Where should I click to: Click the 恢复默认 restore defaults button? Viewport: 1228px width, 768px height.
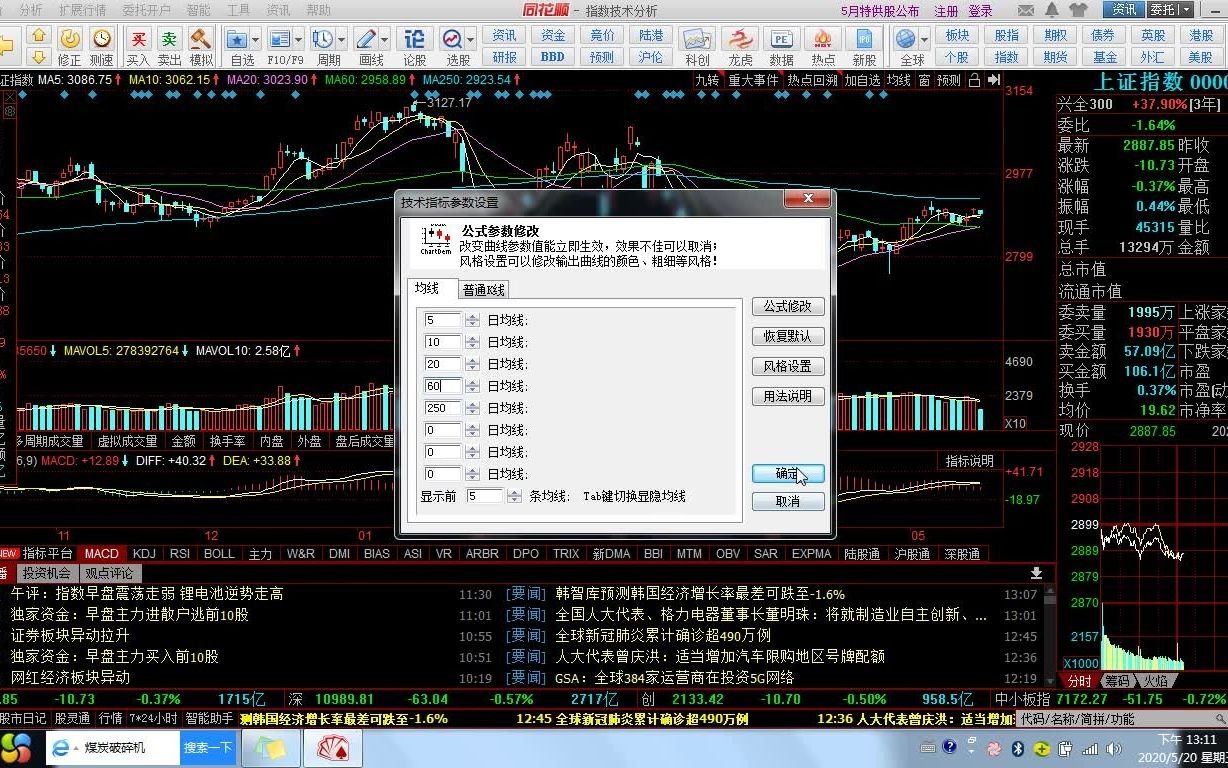tap(787, 335)
